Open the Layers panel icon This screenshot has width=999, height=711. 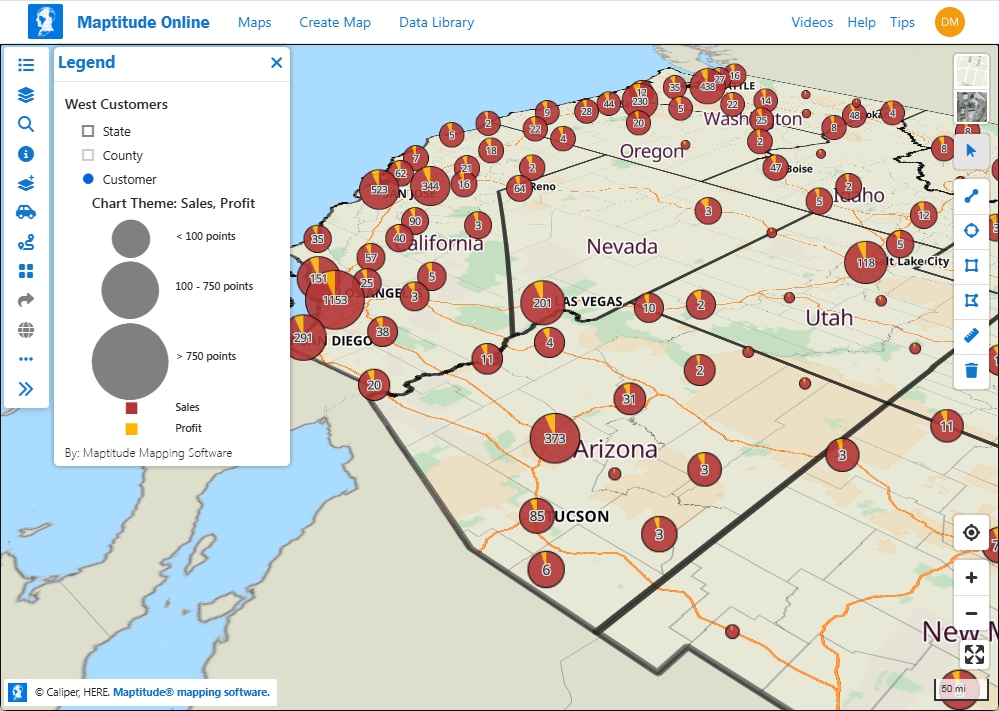[x=25, y=95]
